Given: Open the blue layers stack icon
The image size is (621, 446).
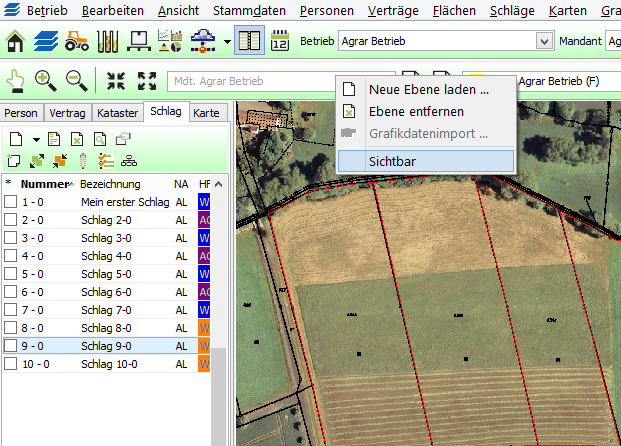Looking at the screenshot, I should (x=47, y=41).
